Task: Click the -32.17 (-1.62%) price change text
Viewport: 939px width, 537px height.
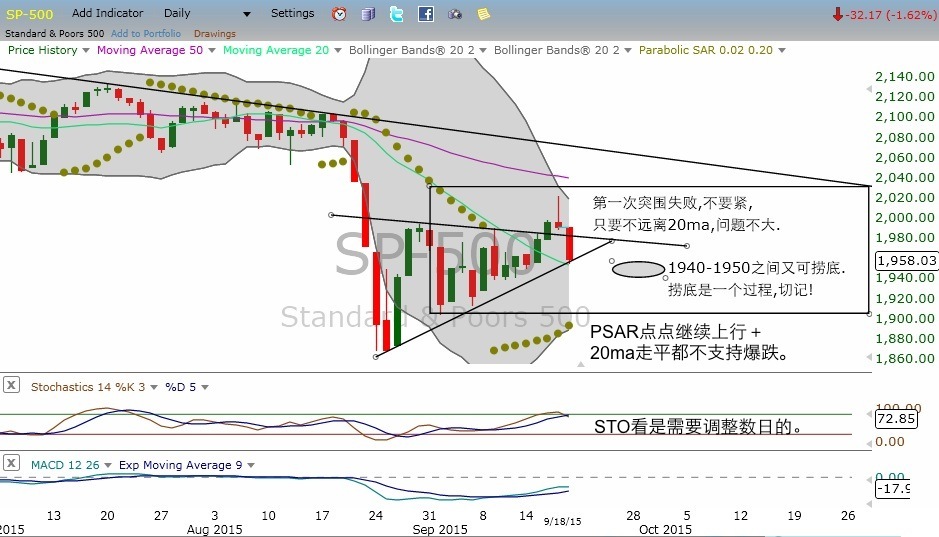Action: click(890, 15)
